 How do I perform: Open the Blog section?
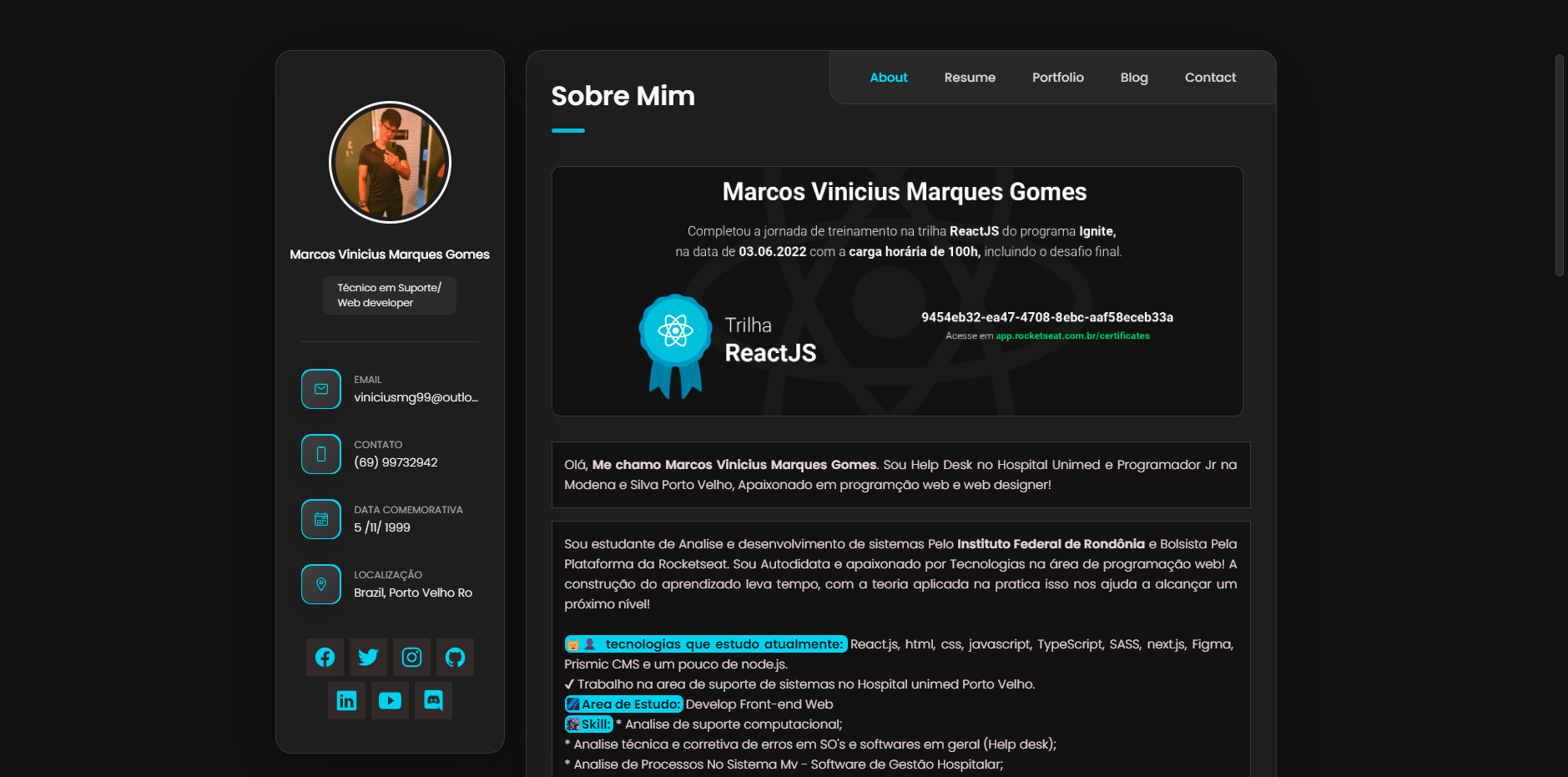pyautogui.click(x=1133, y=77)
